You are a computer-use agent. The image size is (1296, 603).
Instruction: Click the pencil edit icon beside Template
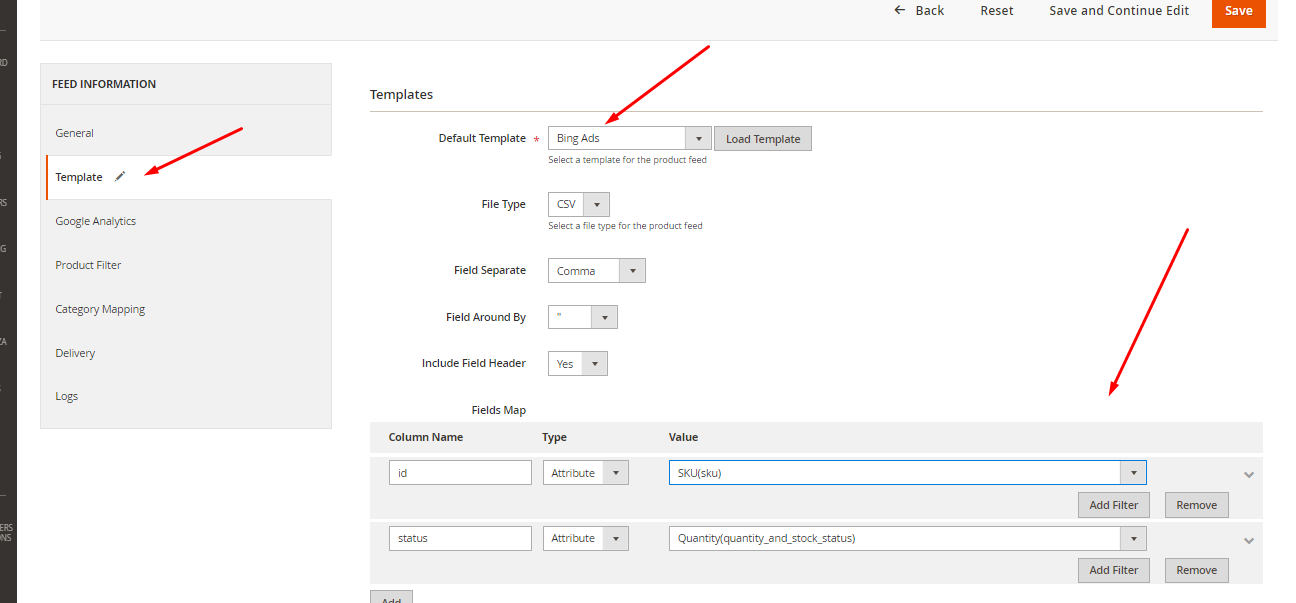pyautogui.click(x=120, y=176)
